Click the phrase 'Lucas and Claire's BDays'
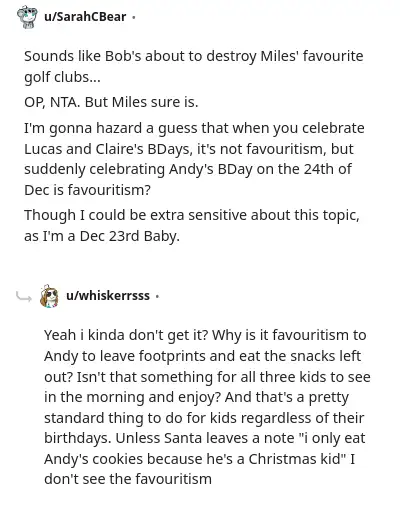Screen dimensions: 400x515 coord(107,149)
